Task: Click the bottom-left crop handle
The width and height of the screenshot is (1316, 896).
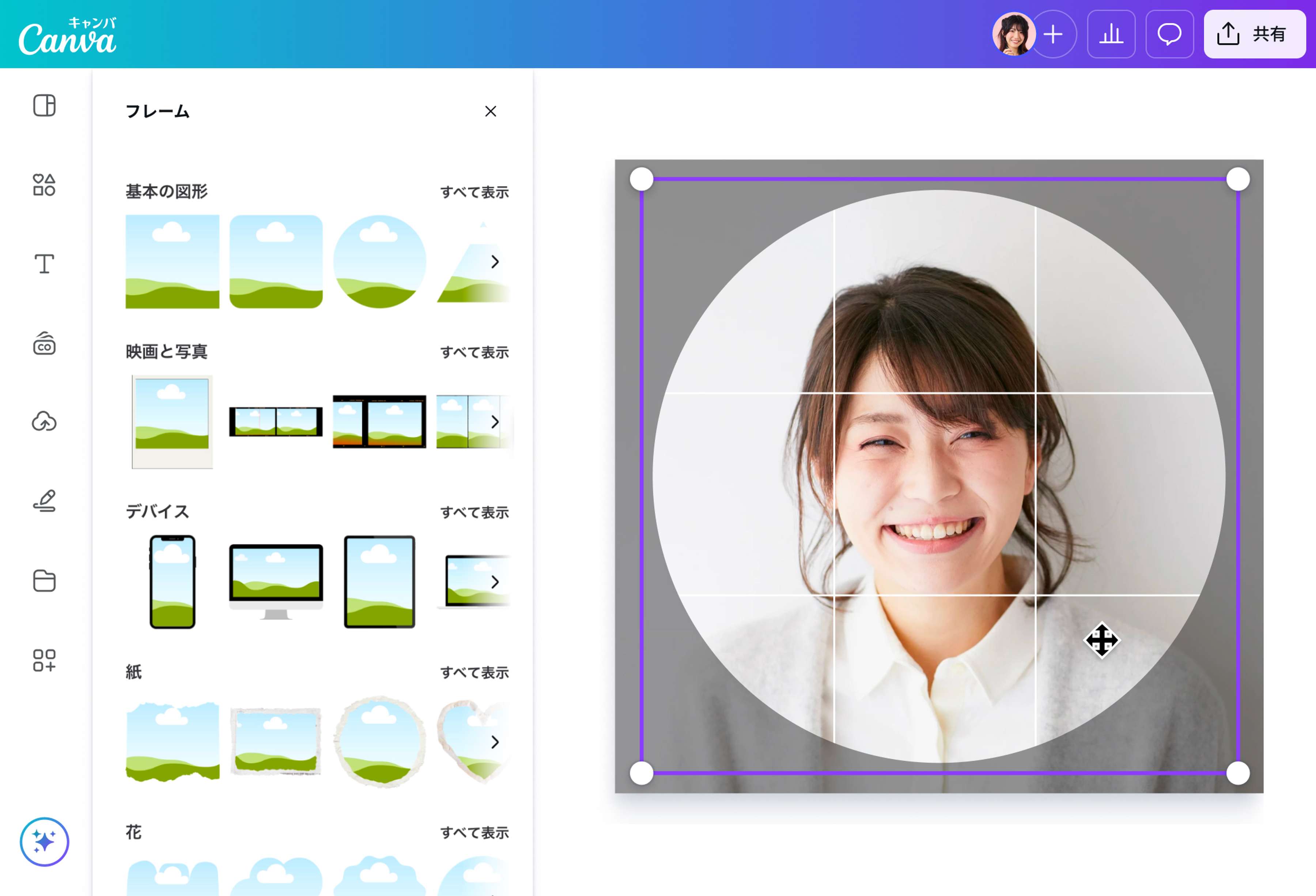Action: point(642,773)
